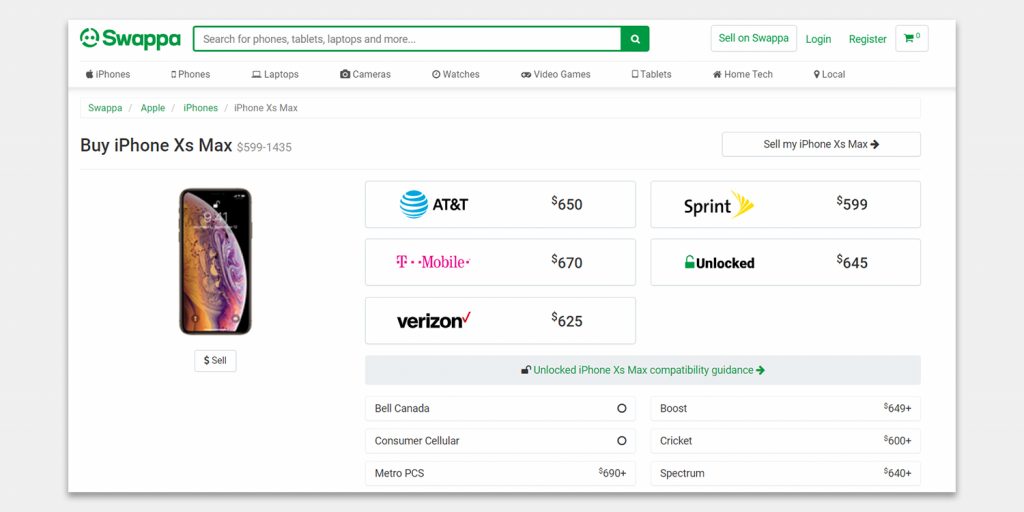
Task: Open the iPhones menu item
Action: point(108,74)
